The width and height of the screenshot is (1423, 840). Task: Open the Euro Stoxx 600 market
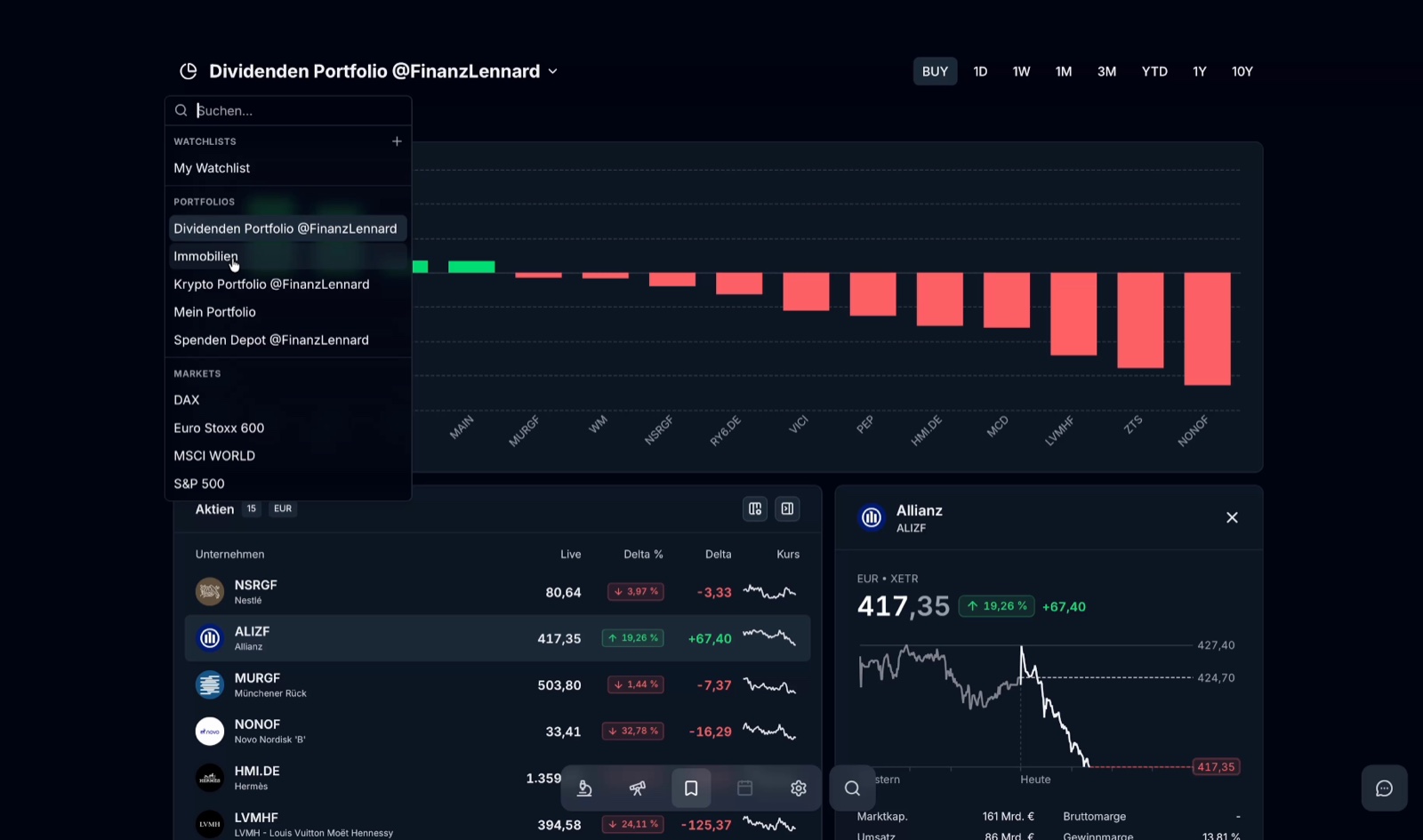pos(288,428)
